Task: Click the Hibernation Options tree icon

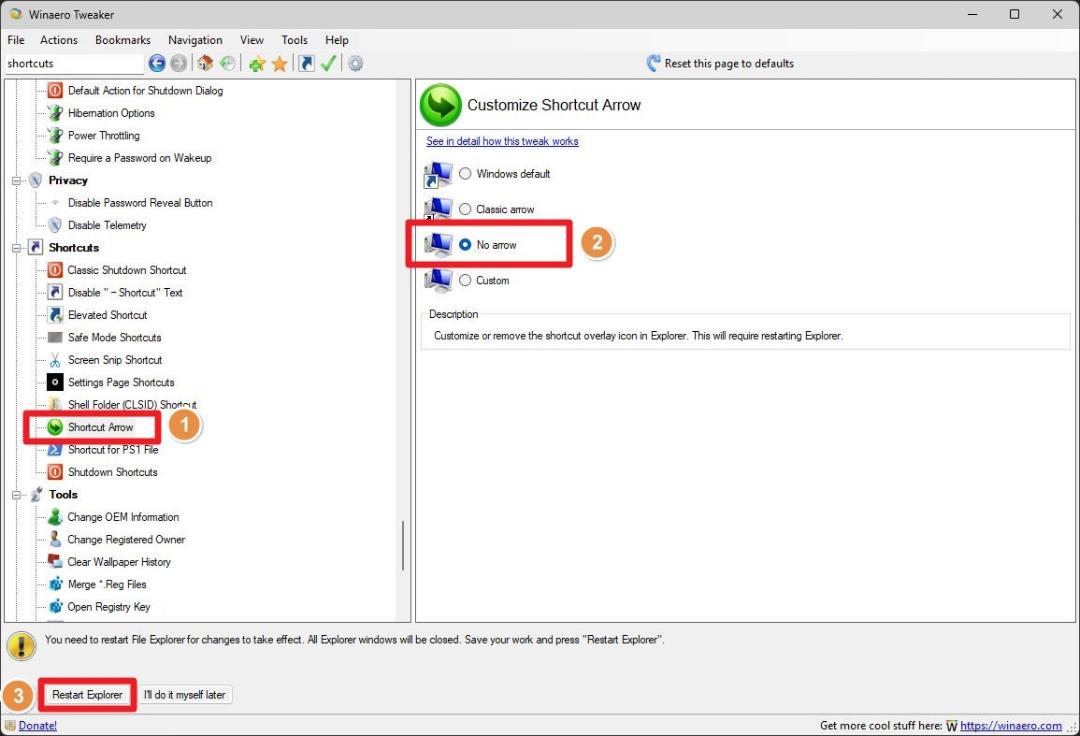Action: pyautogui.click(x=55, y=113)
